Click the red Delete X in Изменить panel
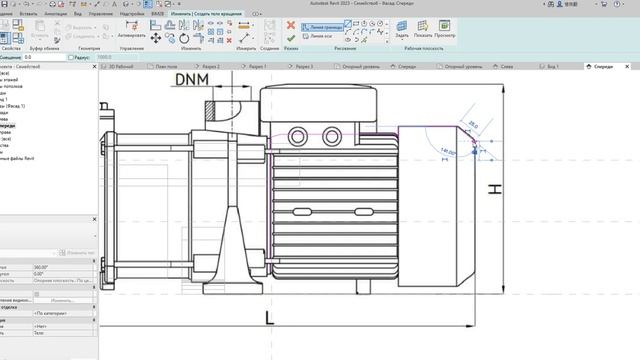This screenshot has height=360, width=640. click(x=229, y=40)
